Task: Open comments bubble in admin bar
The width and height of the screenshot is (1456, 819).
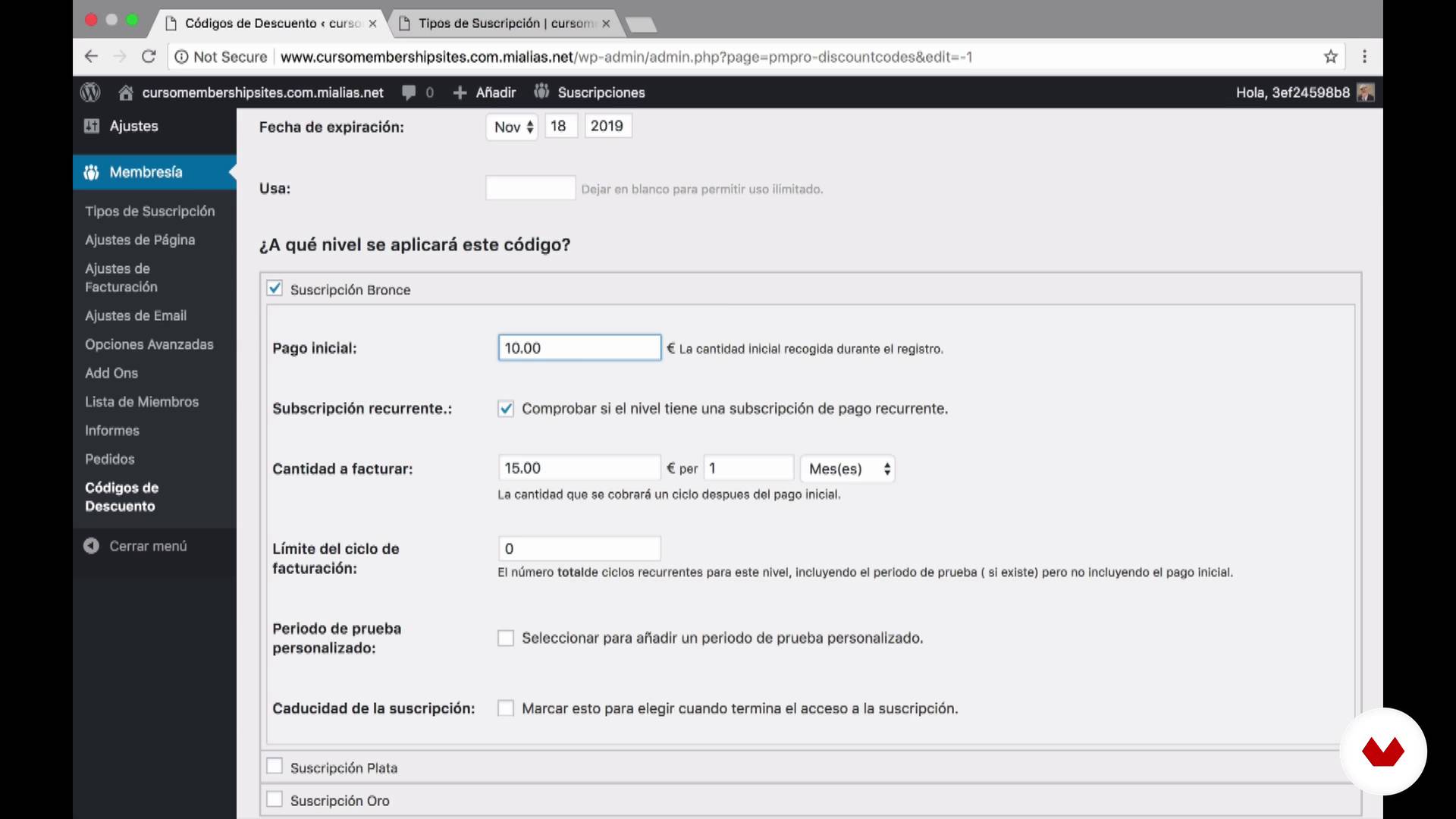Action: pos(409,93)
